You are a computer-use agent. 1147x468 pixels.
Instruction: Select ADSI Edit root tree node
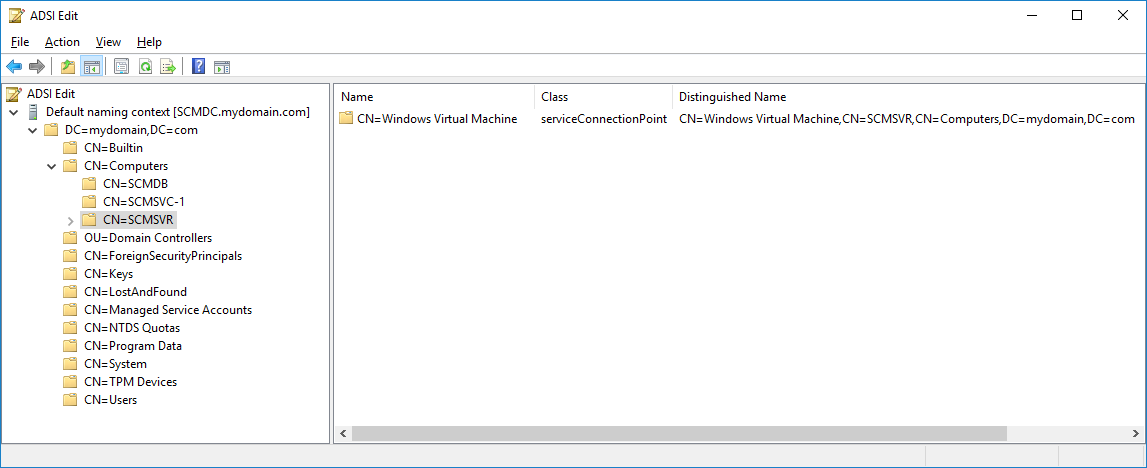51,94
